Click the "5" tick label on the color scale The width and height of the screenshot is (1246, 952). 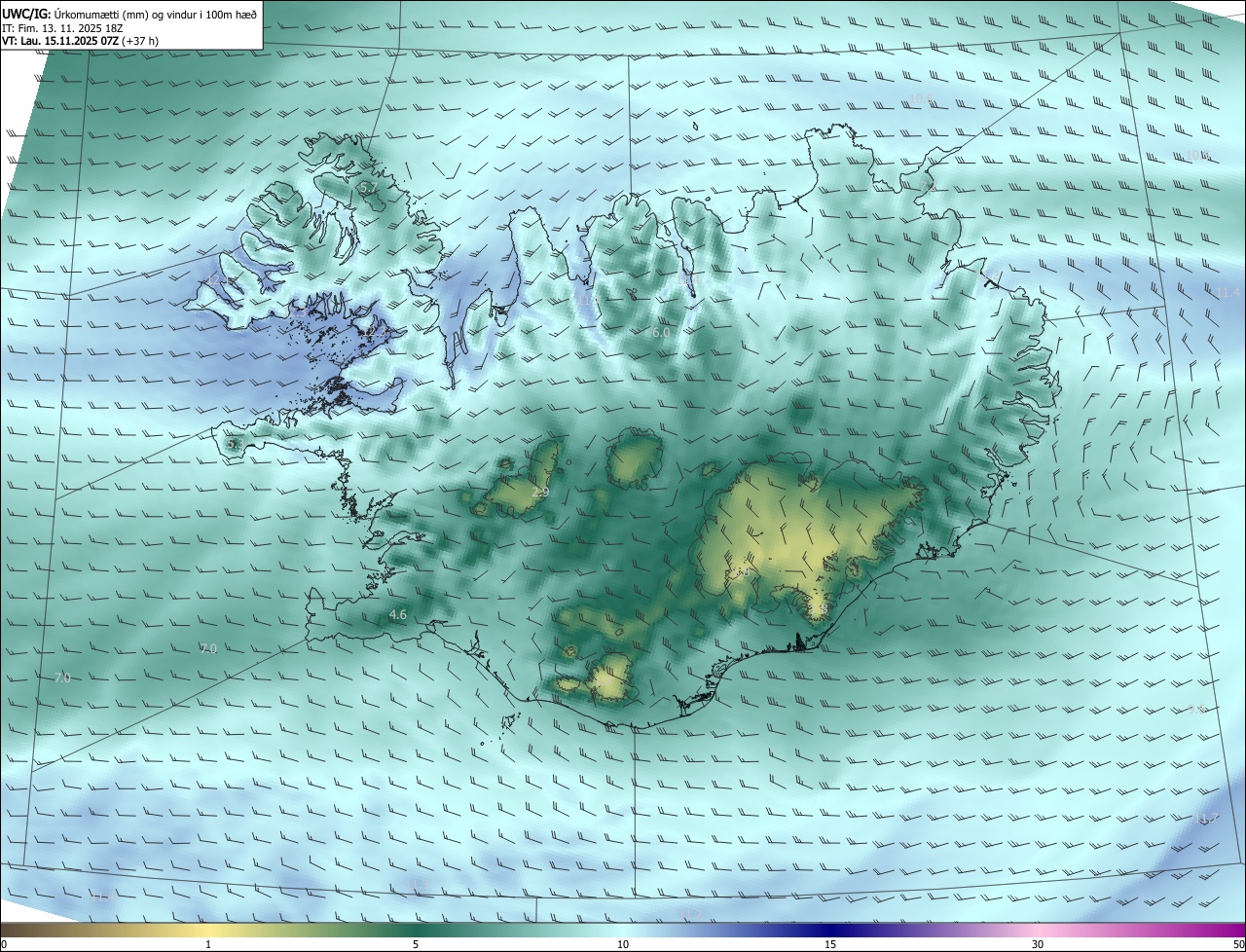pyautogui.click(x=416, y=944)
